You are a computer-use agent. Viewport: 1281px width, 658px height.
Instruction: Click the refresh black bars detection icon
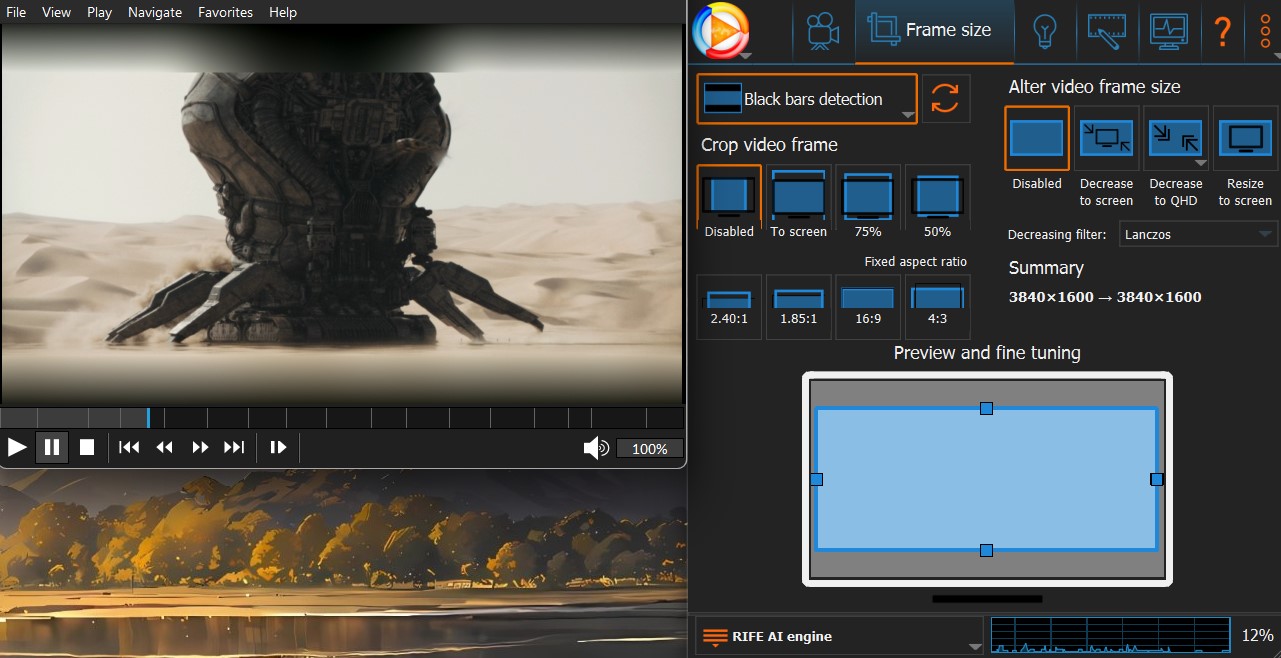click(x=945, y=98)
